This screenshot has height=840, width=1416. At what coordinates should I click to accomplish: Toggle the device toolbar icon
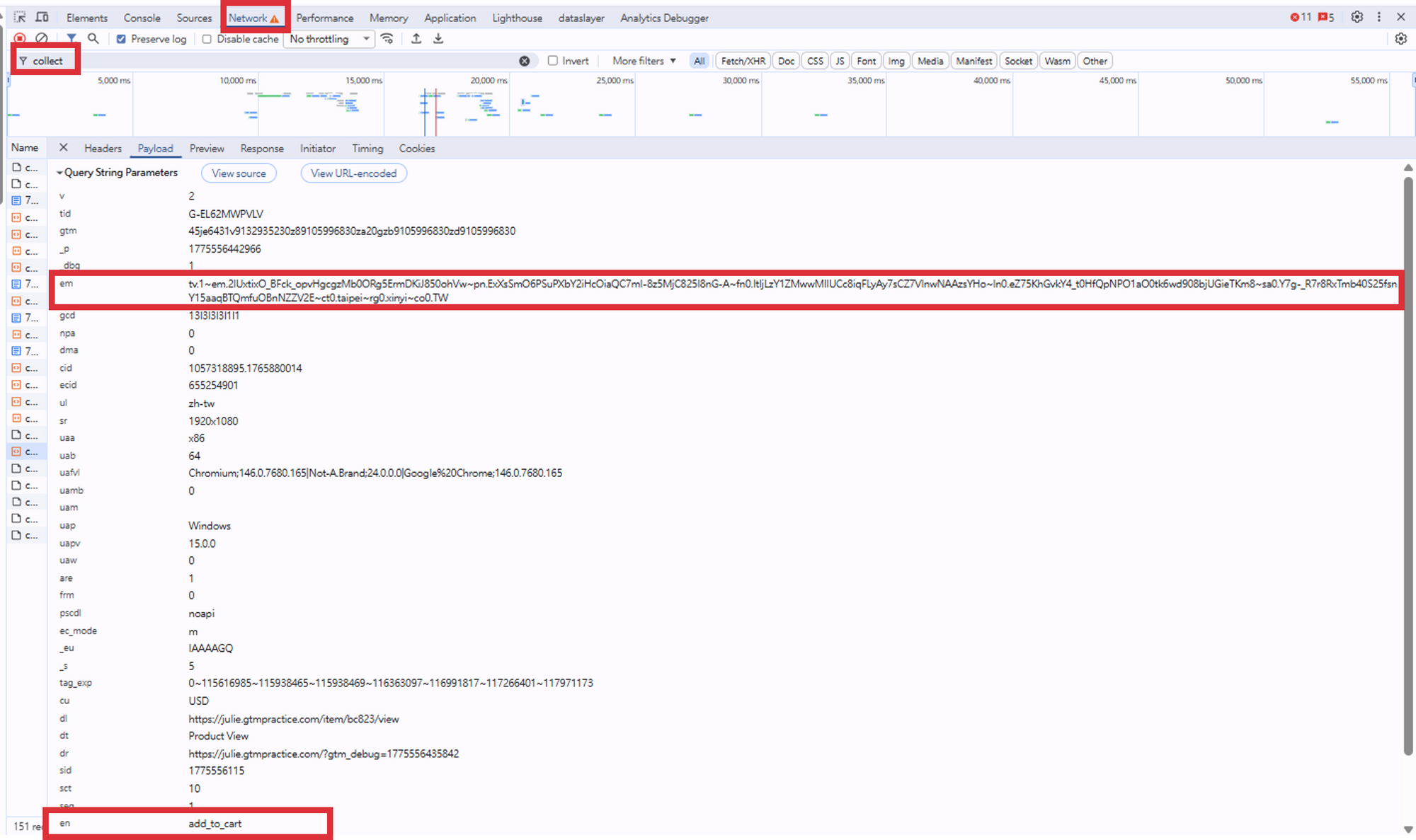tap(42, 17)
